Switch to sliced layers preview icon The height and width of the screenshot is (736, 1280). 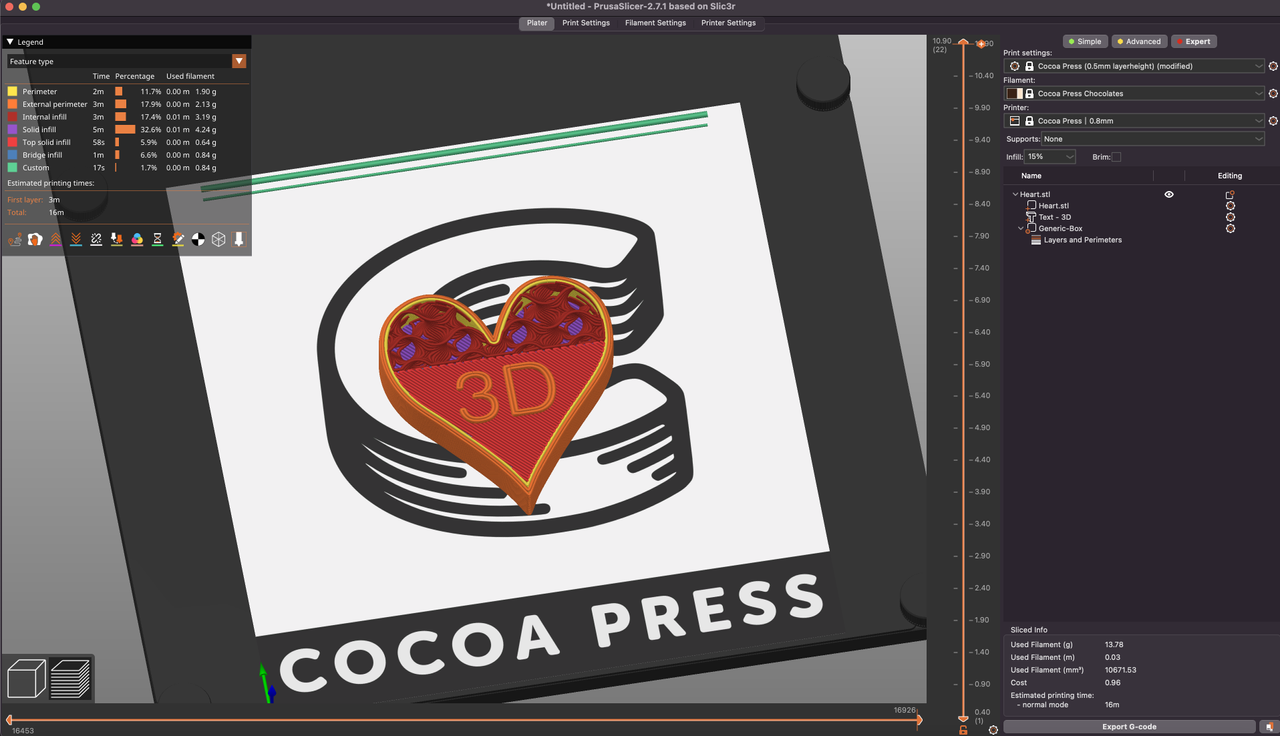pyautogui.click(x=70, y=679)
